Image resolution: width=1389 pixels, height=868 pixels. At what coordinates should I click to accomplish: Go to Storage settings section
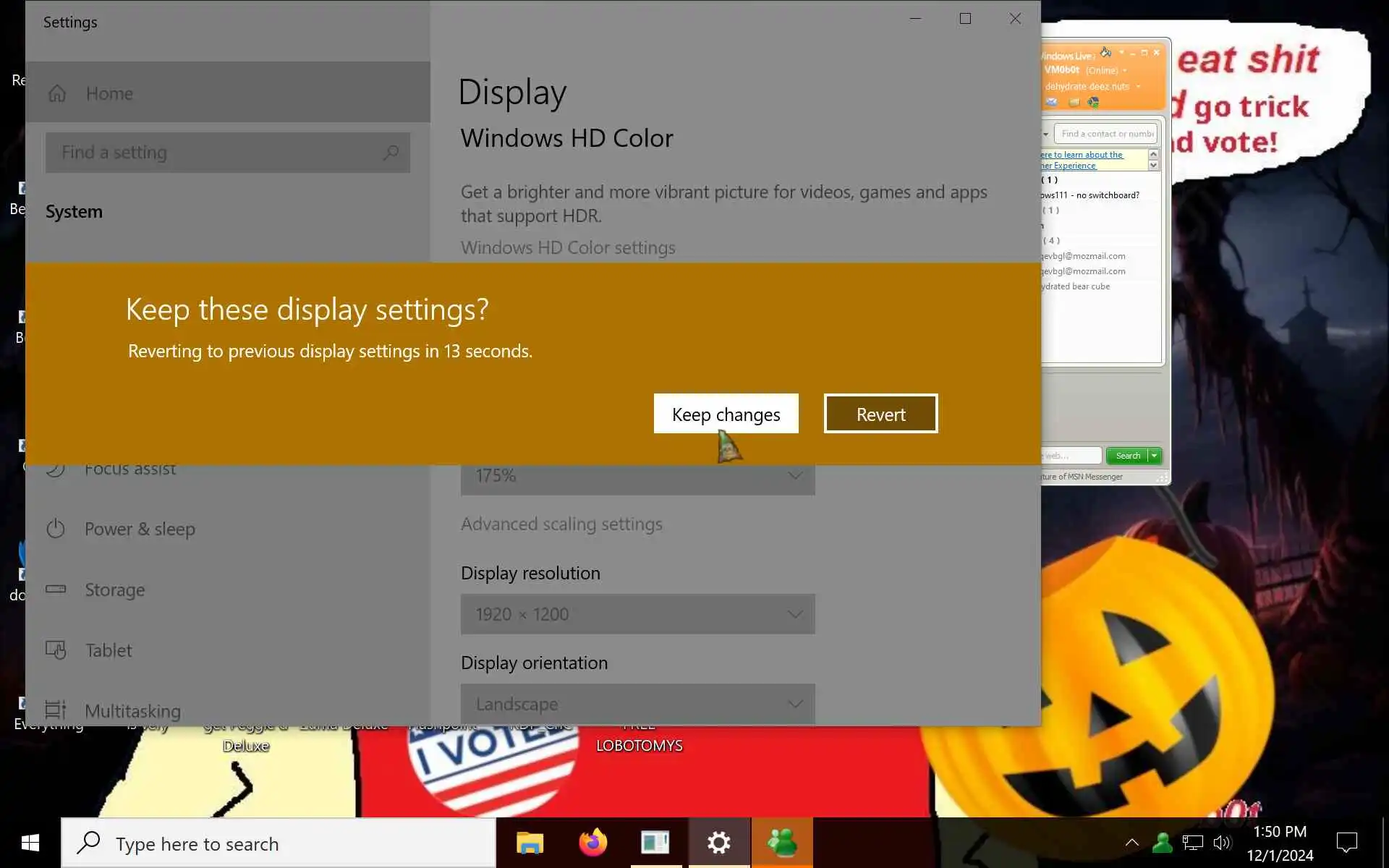pos(114,590)
